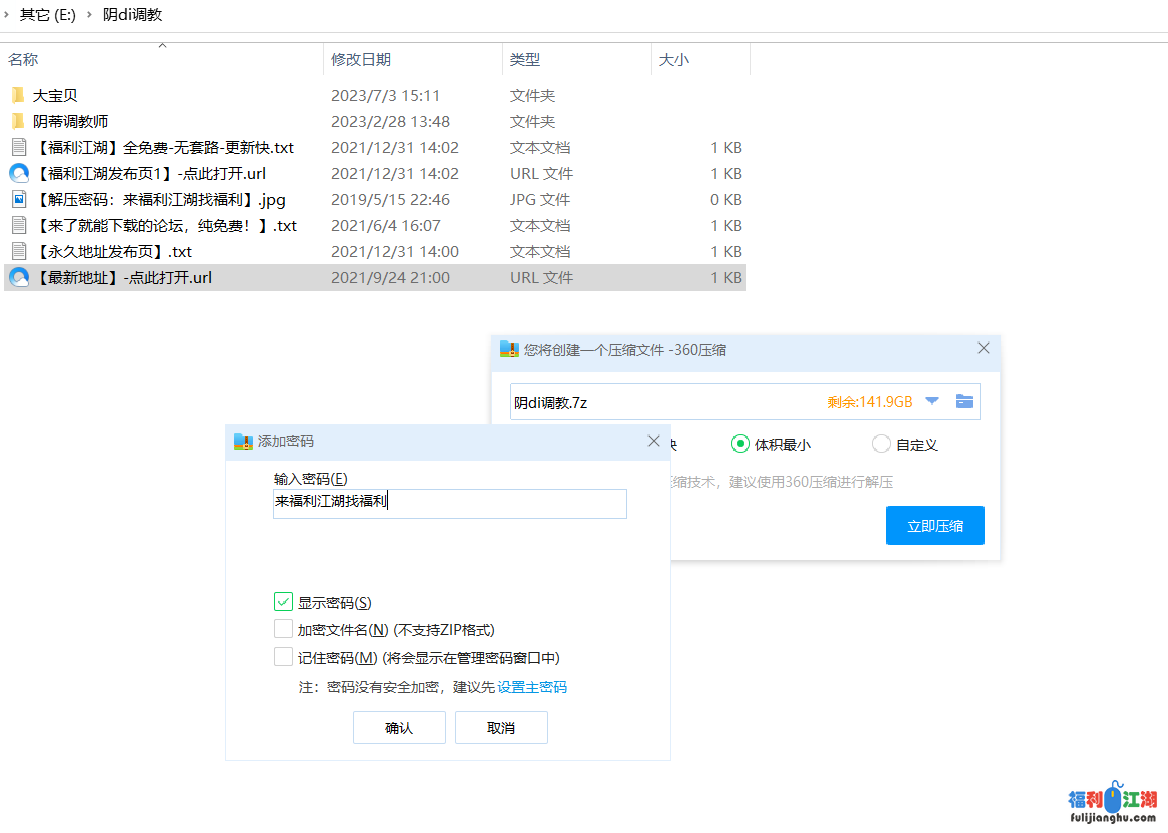Sort files by the 修改日期 column header

pos(361,60)
